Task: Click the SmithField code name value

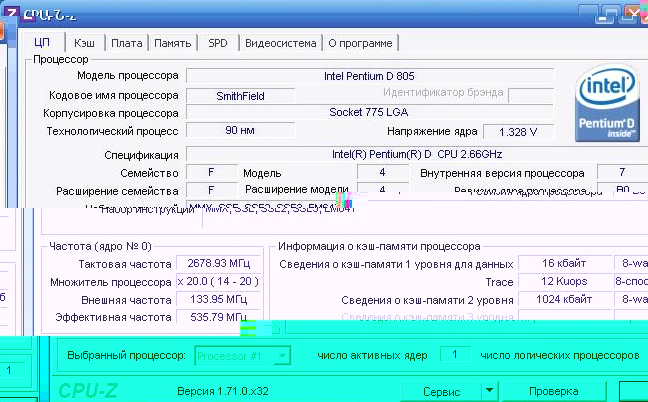Action: (x=240, y=96)
